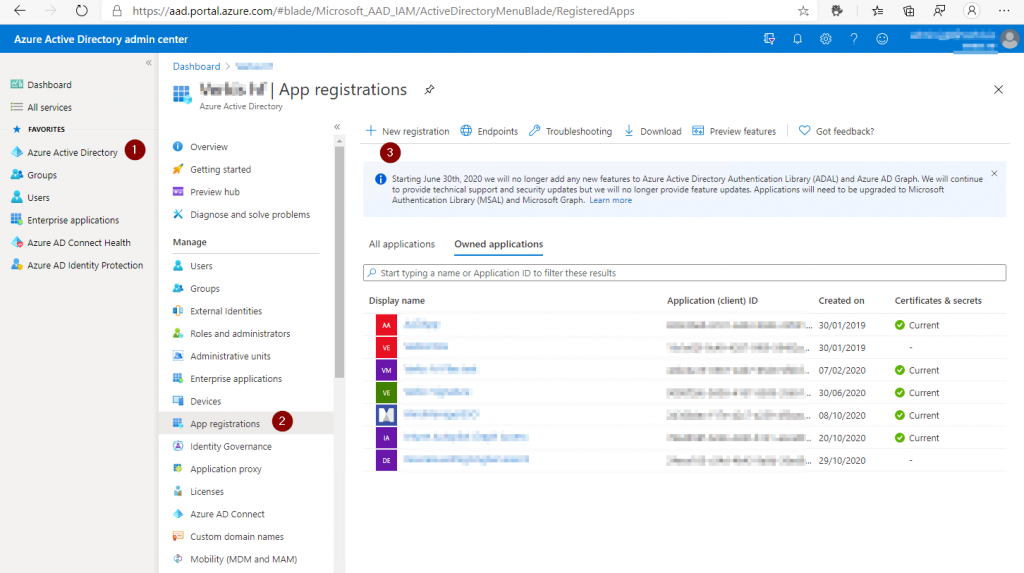Open Devices menu item
This screenshot has width=1024, height=573.
click(x=206, y=401)
